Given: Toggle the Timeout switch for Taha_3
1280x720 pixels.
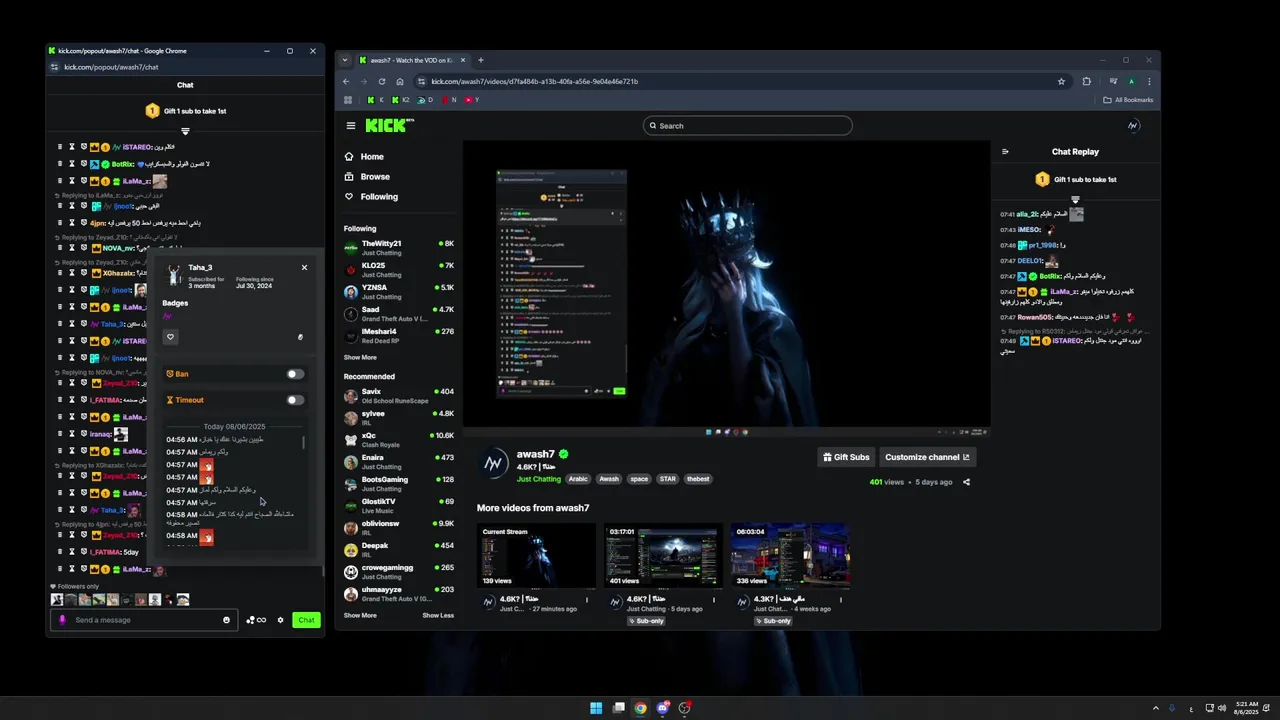Looking at the screenshot, I should pos(295,400).
